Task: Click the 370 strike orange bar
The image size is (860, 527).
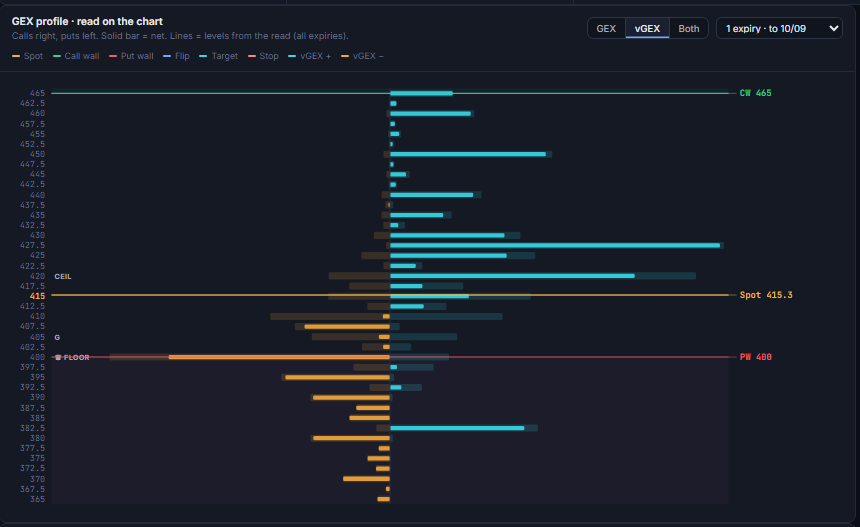Action: [x=366, y=479]
